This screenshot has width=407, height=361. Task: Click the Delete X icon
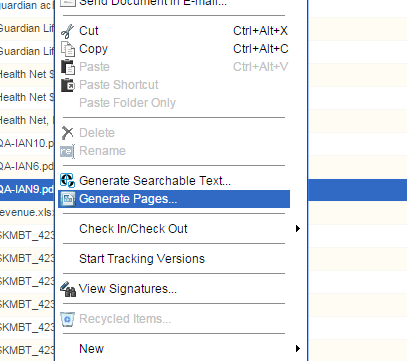67,133
